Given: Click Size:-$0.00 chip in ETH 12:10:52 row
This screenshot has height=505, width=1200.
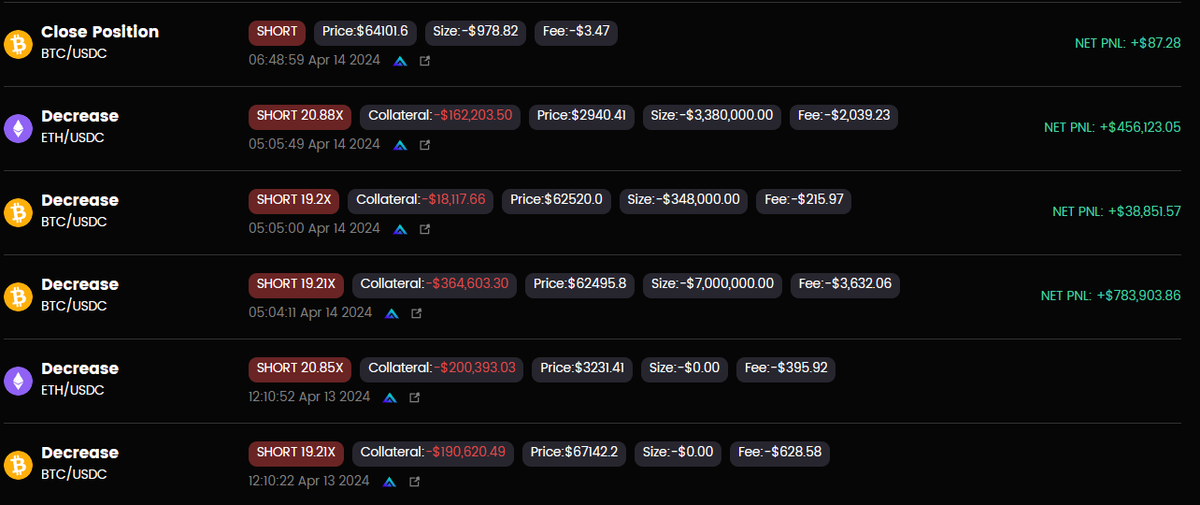Looking at the screenshot, I should [685, 368].
